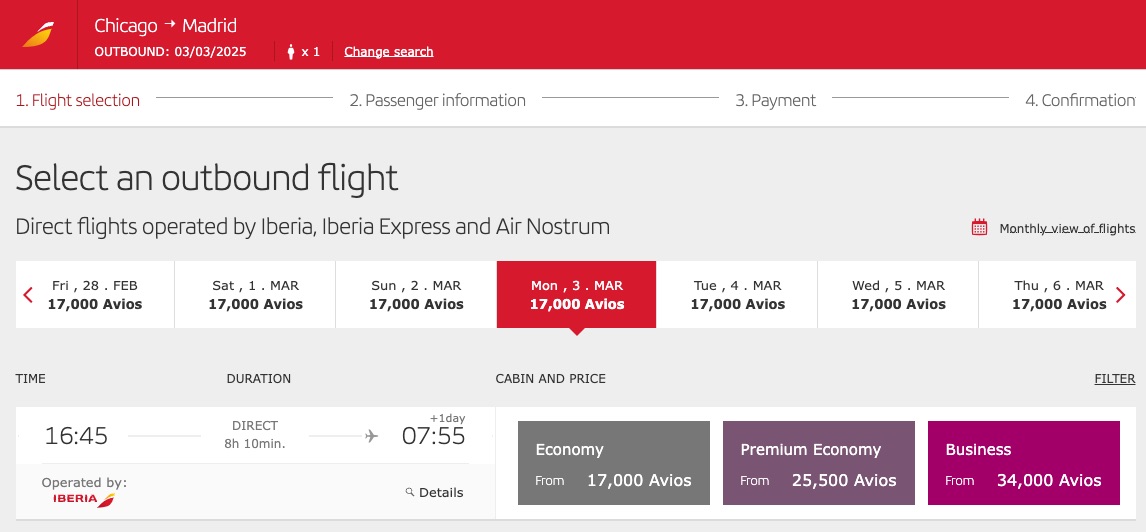Go to Flight selection step
1146x532 pixels.
[78, 100]
